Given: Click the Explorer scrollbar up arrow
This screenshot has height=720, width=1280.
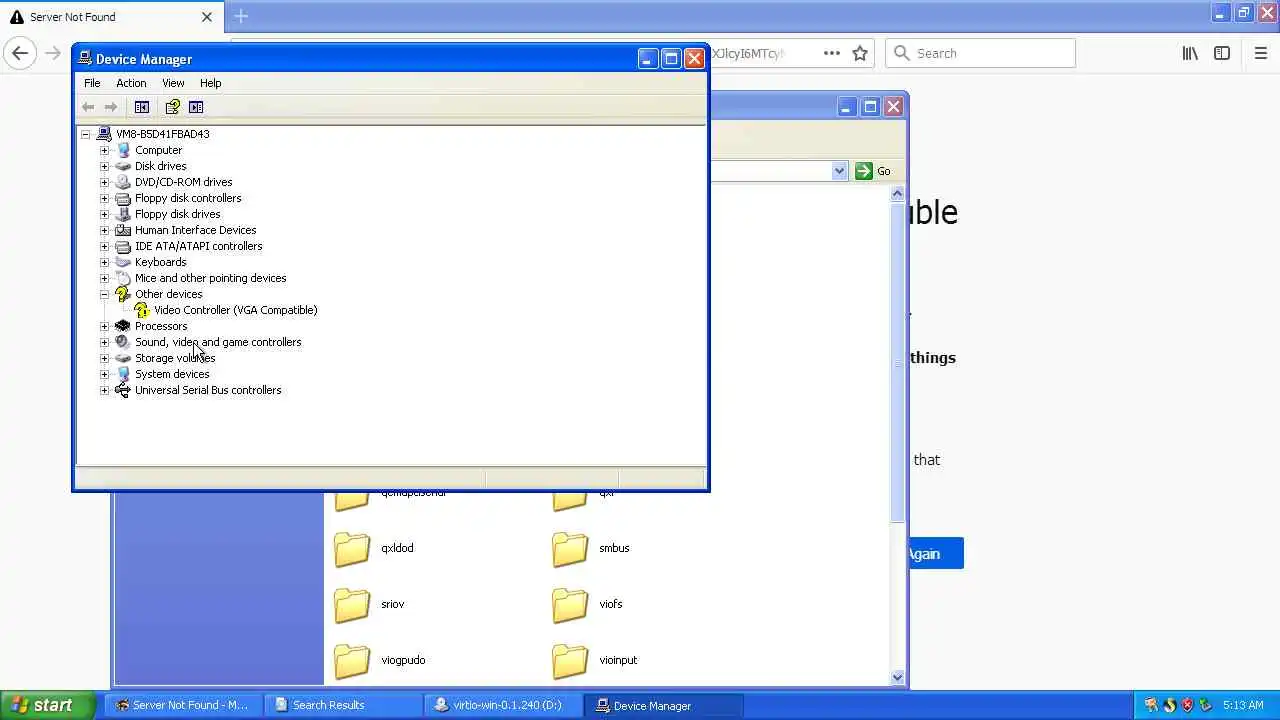Looking at the screenshot, I should [897, 194].
